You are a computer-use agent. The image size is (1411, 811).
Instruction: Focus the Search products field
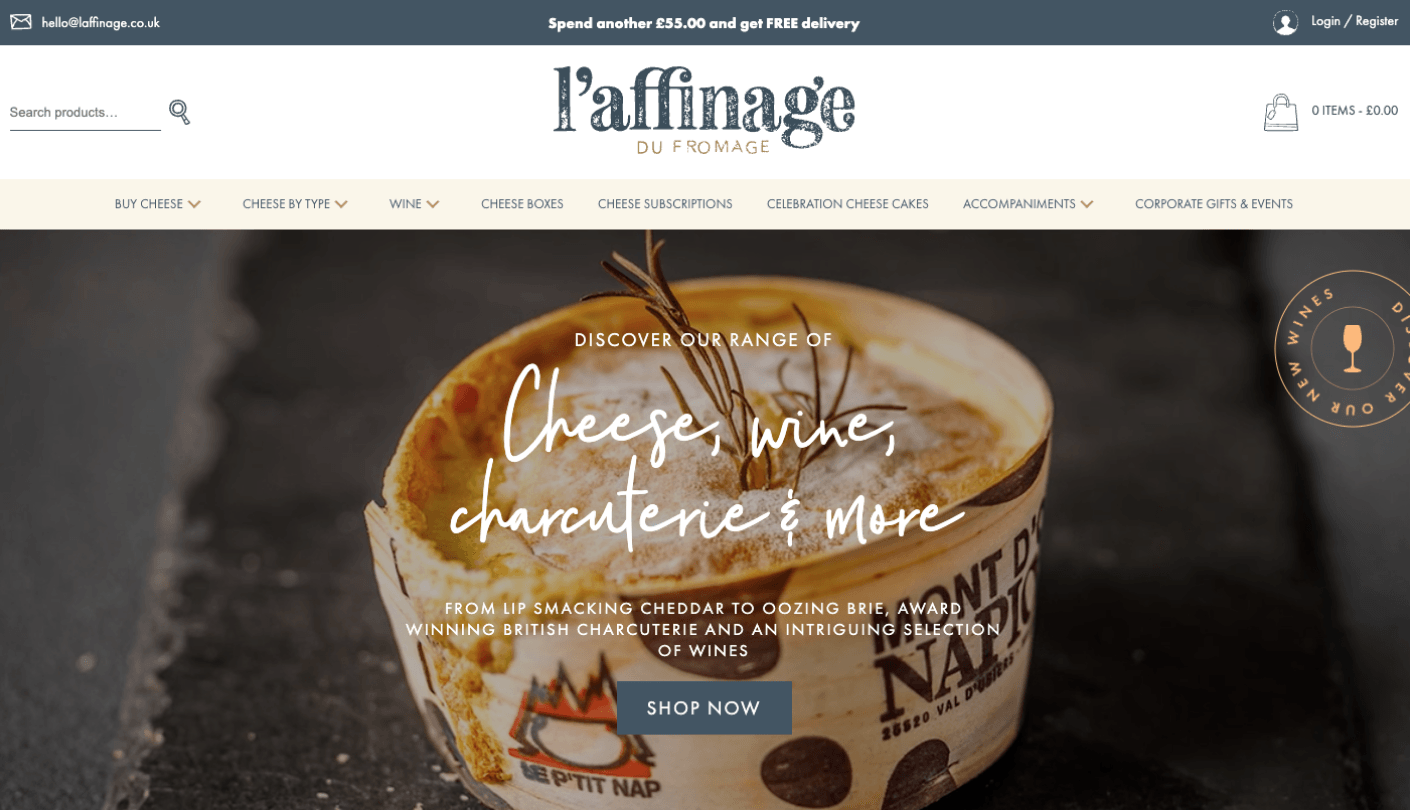[85, 113]
